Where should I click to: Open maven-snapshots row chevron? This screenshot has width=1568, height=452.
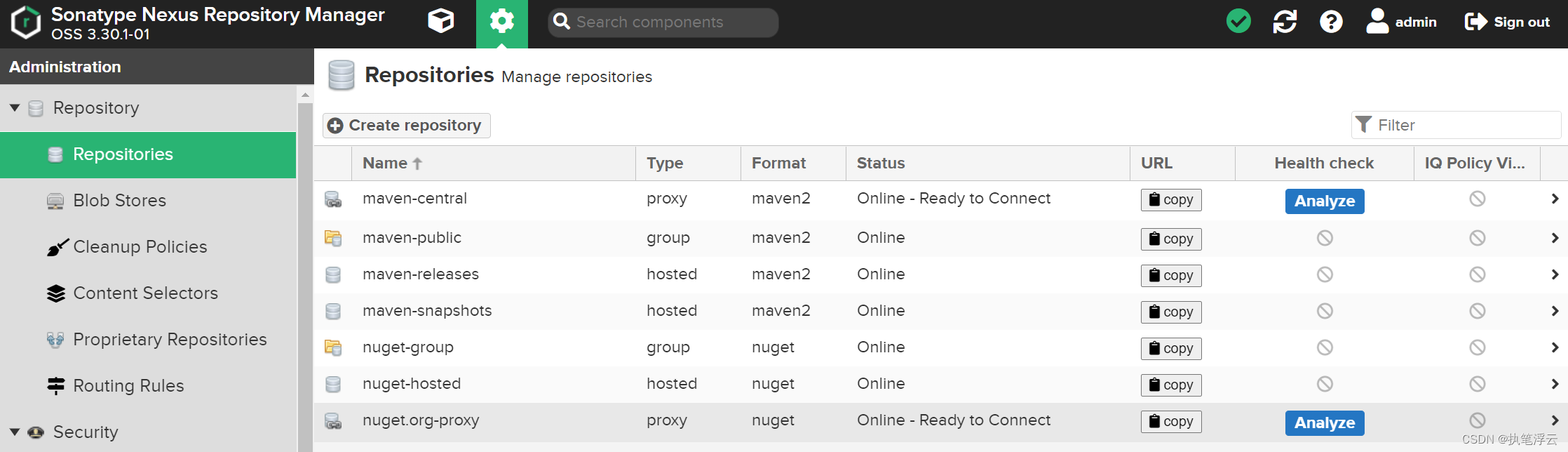[1555, 312]
